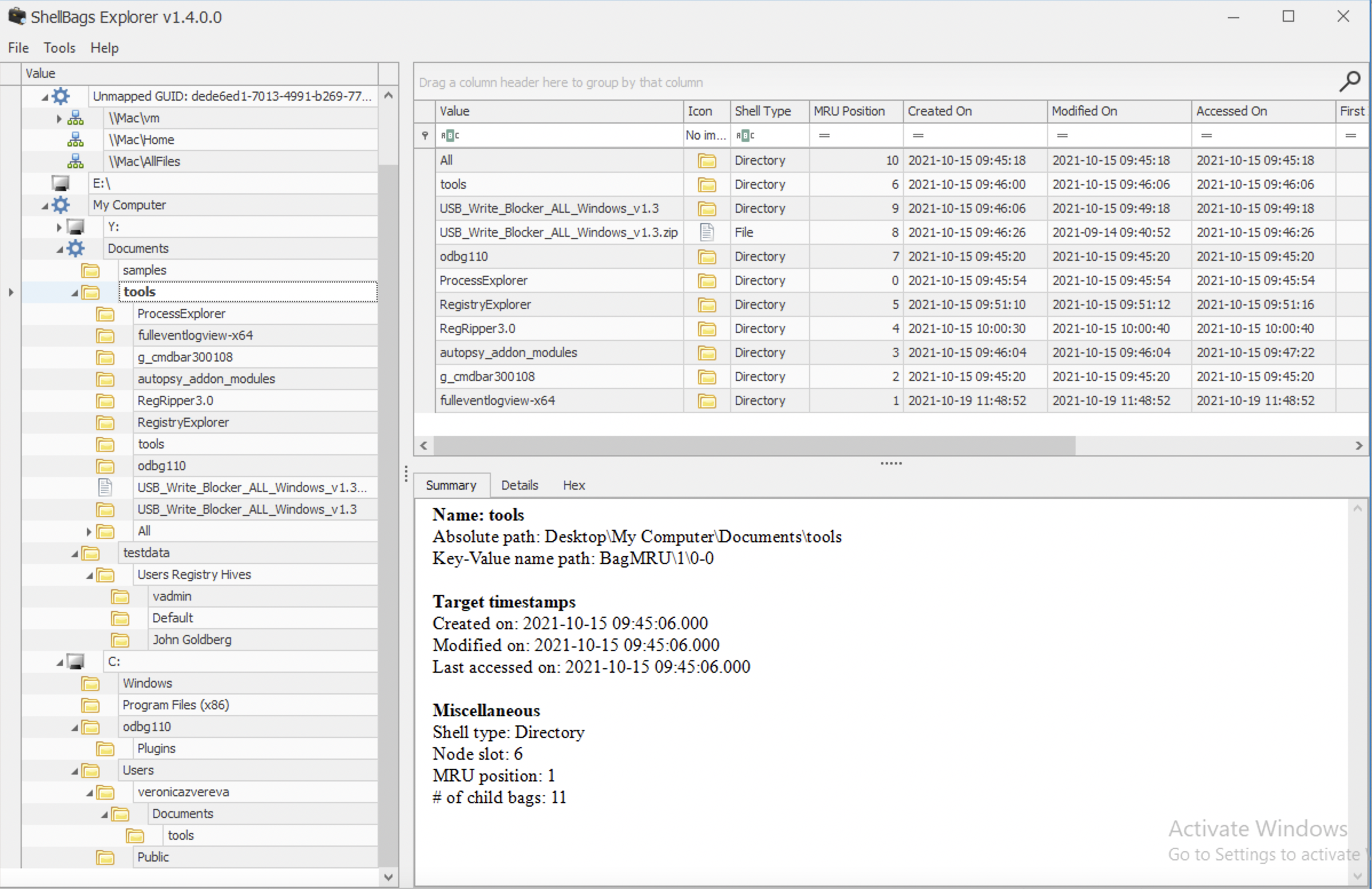1372x889 pixels.
Task: Click the folder icon beside Windows
Action: coord(90,683)
